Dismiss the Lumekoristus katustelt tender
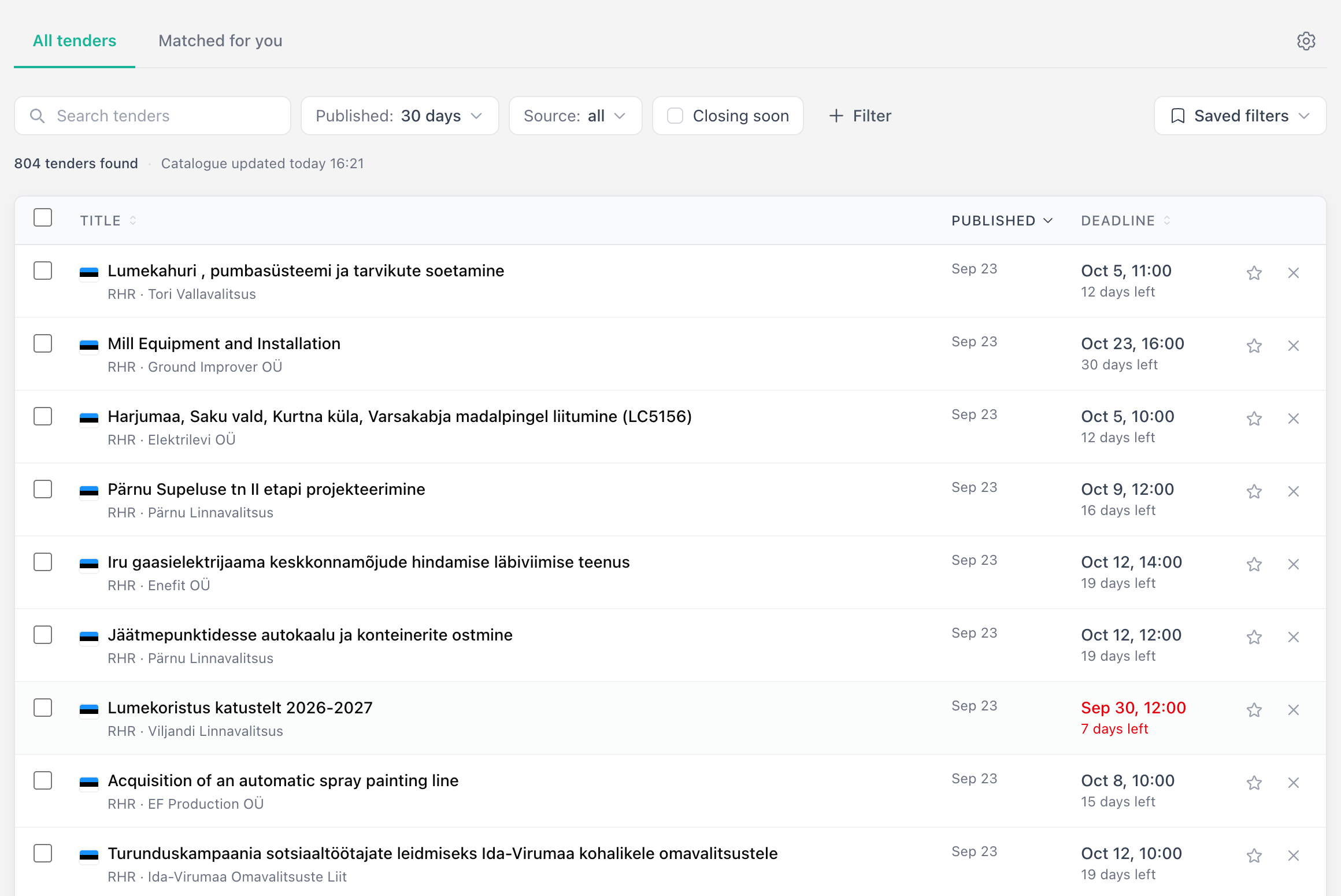1341x896 pixels. pos(1294,710)
